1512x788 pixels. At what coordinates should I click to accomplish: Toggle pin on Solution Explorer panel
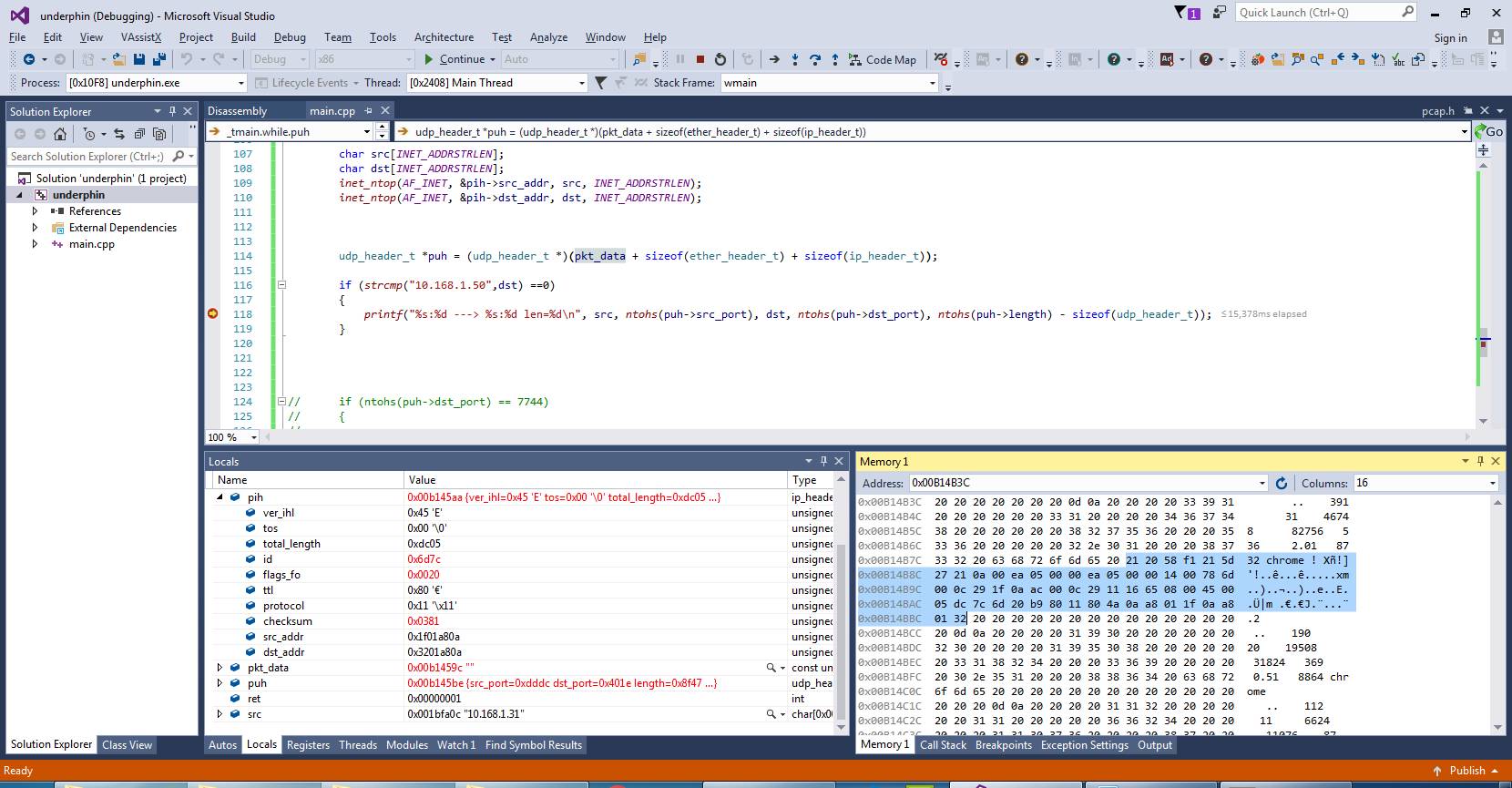point(172,111)
